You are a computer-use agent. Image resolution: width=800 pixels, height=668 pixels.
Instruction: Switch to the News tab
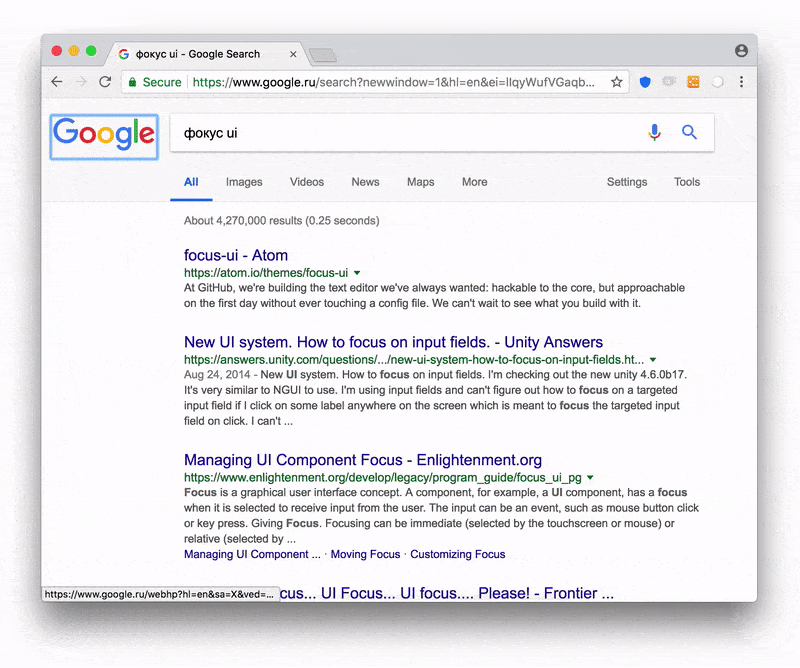[x=365, y=182]
